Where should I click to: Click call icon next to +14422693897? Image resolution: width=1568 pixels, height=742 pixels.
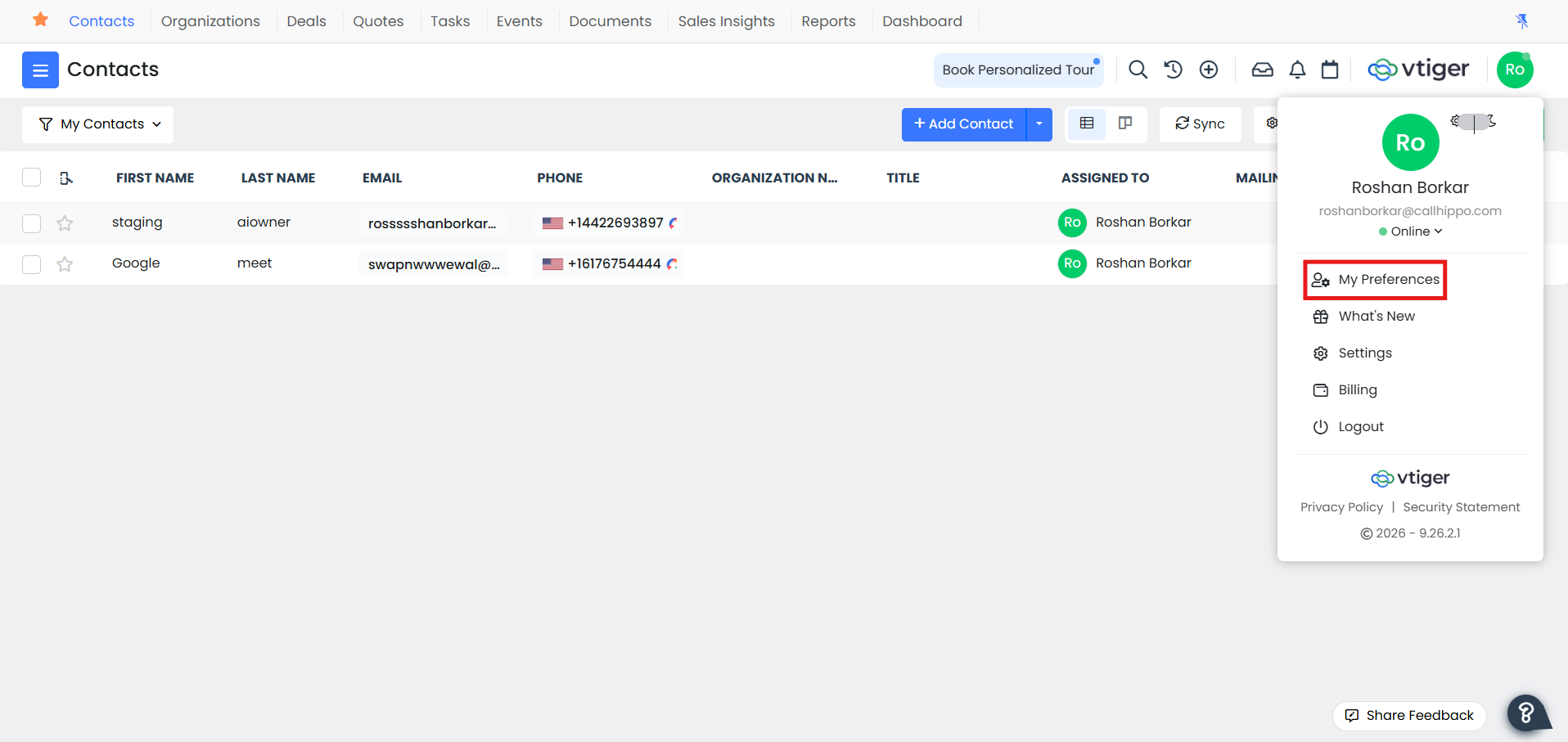(x=674, y=223)
